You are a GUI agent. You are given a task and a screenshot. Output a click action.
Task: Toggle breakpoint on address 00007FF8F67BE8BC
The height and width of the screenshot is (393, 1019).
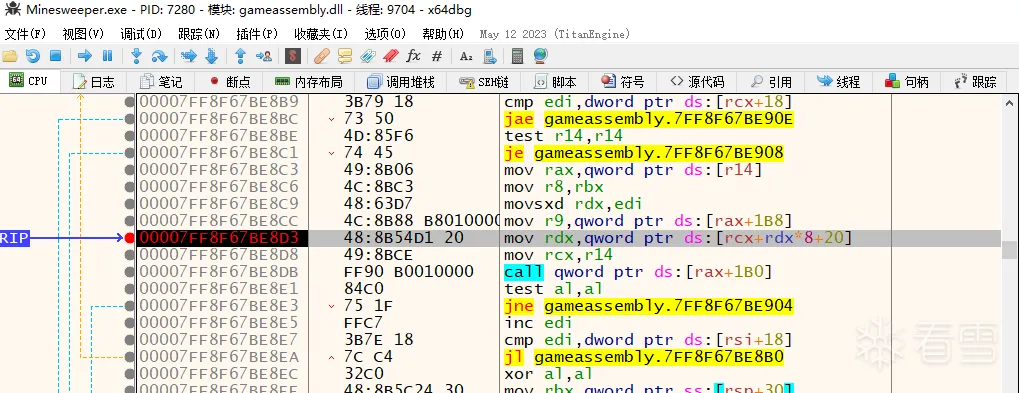pos(129,119)
